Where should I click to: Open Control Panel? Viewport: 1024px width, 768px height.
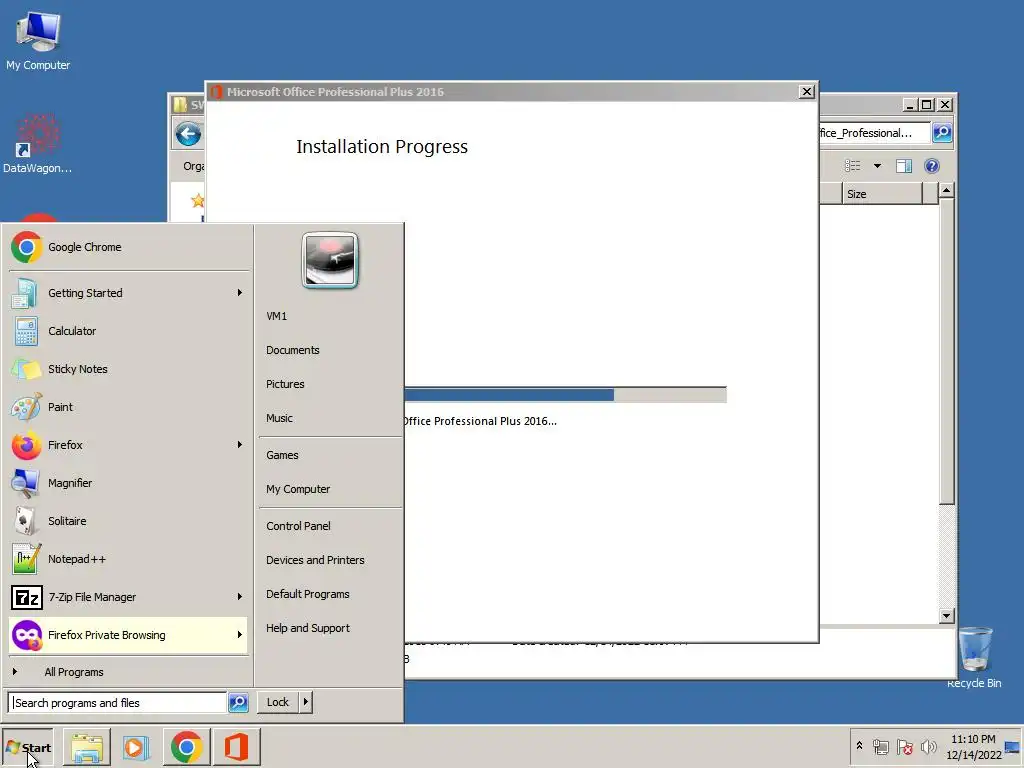tap(298, 526)
